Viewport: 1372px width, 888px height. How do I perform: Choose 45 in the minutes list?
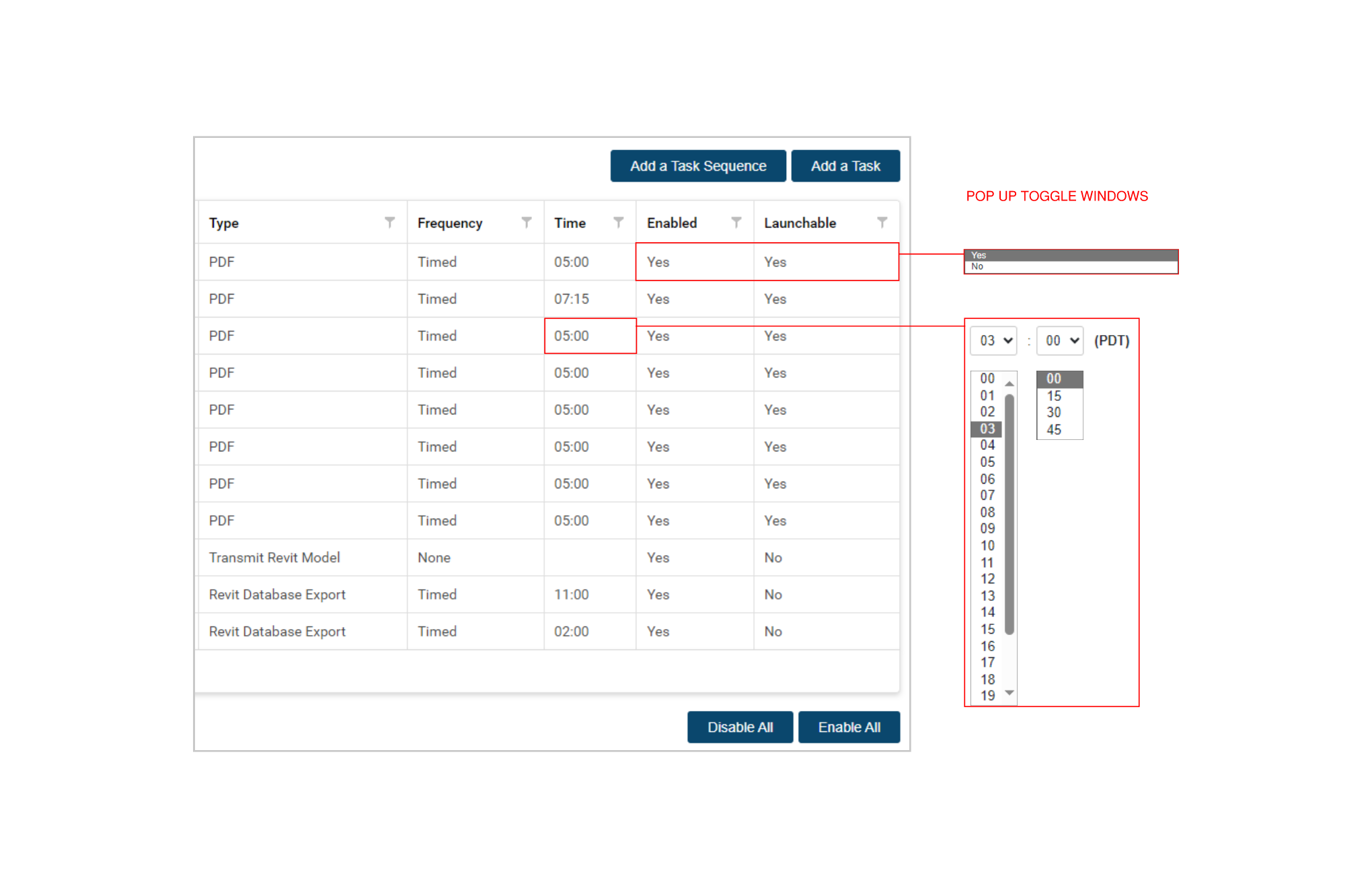pos(1054,430)
